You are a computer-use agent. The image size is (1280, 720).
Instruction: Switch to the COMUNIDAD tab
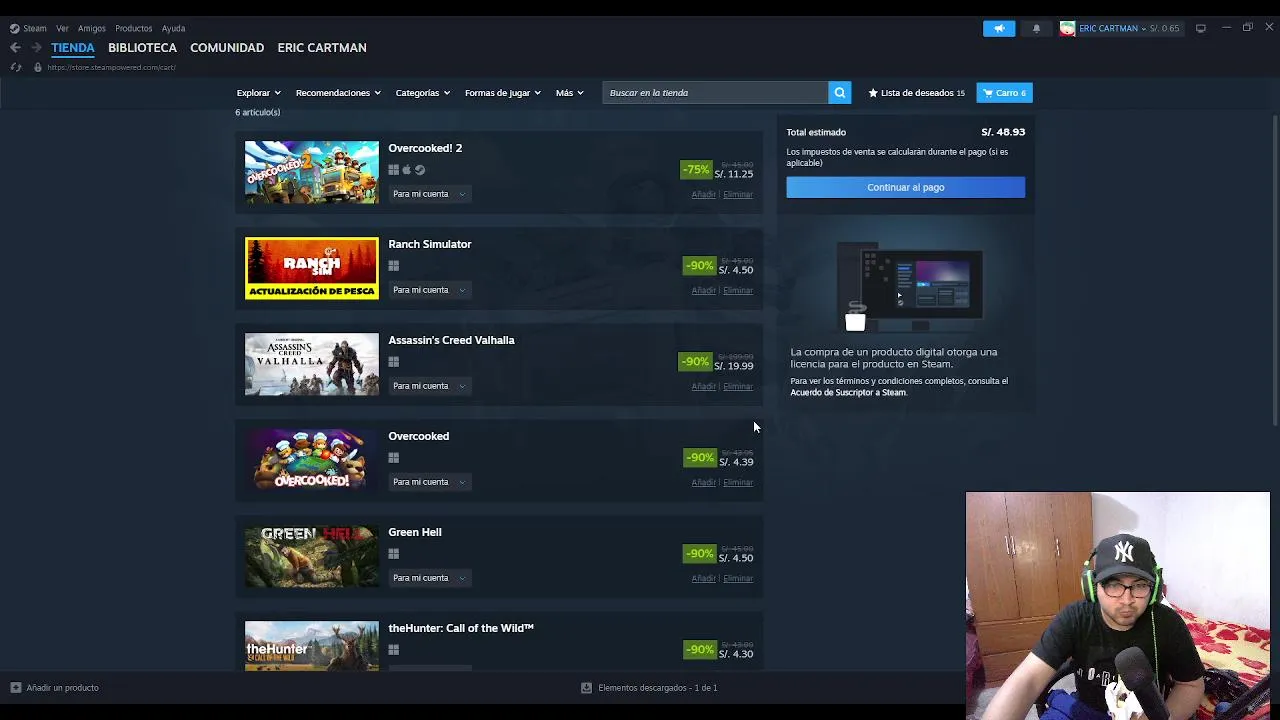tap(227, 47)
